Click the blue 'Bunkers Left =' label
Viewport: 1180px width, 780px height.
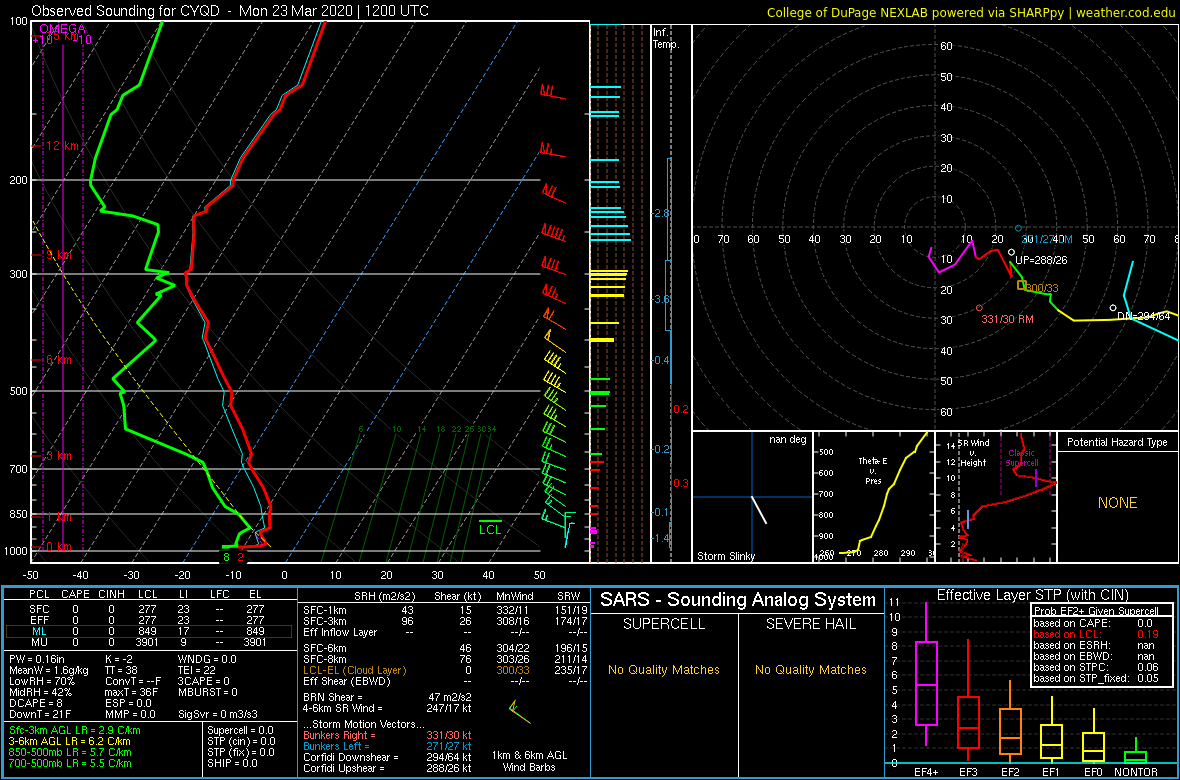coord(338,745)
